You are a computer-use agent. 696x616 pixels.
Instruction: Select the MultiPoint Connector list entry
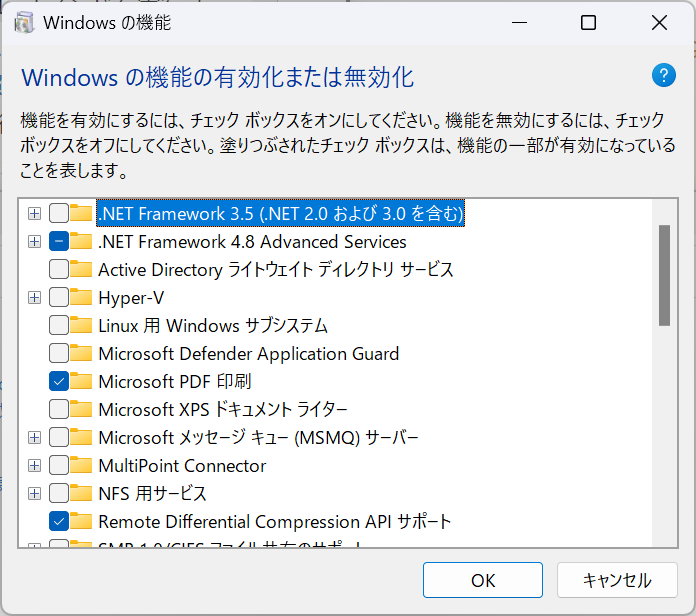182,466
